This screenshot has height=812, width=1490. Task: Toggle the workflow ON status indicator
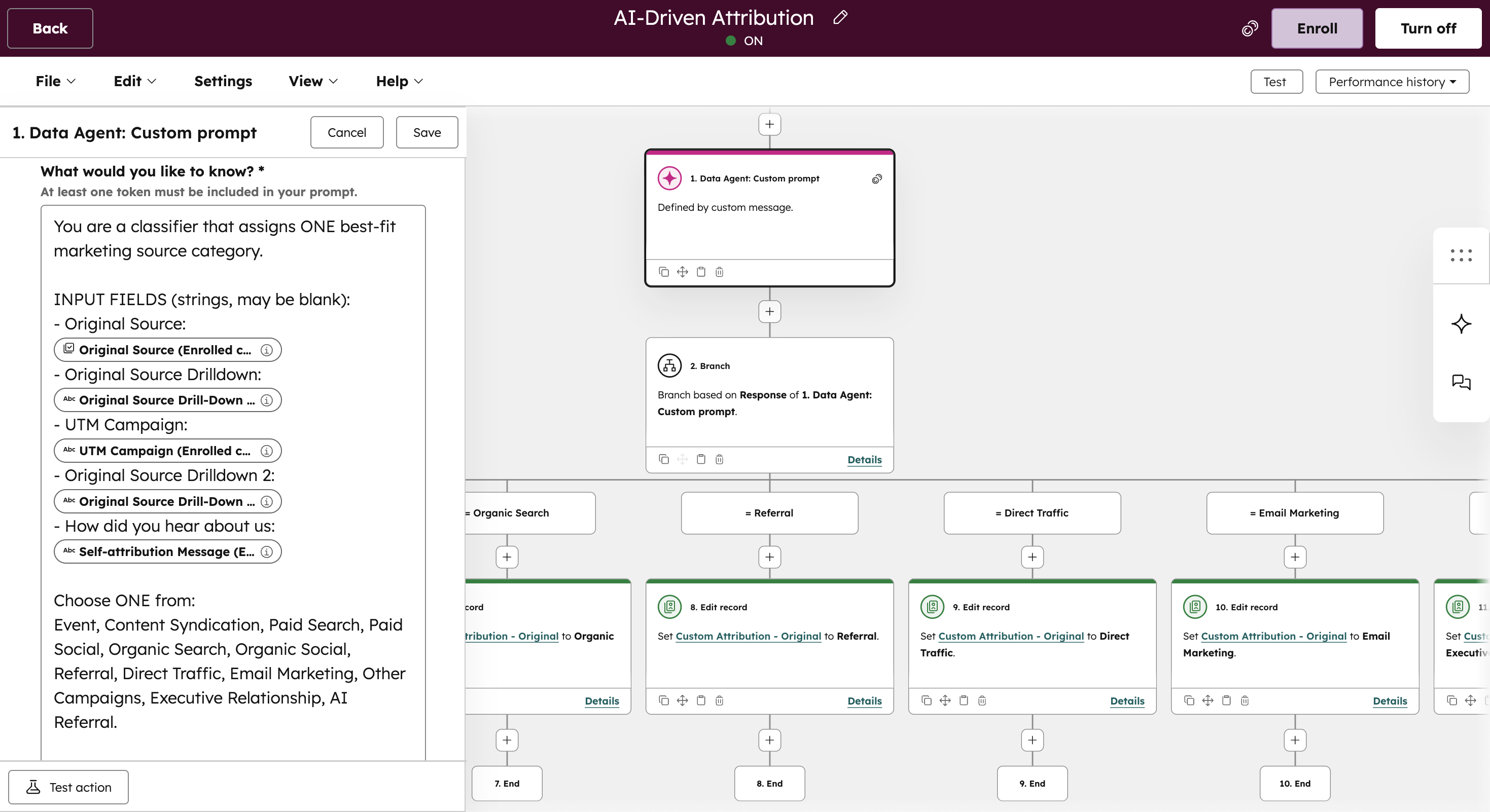[743, 41]
